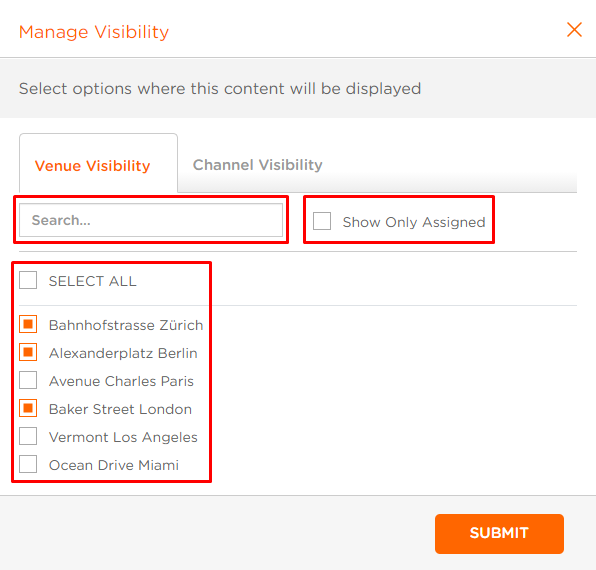Click the Baker Street London venue name

tap(120, 409)
